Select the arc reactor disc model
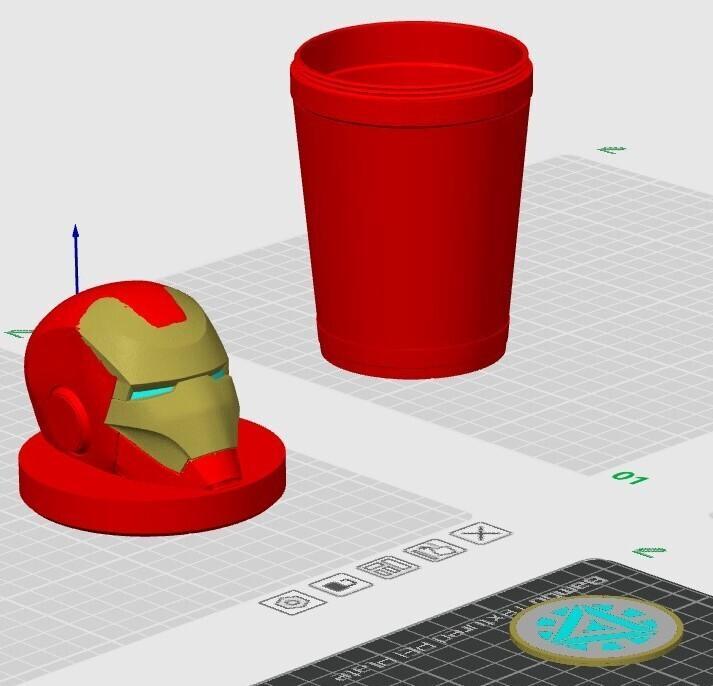Viewport: 713px width, 686px height. click(x=597, y=631)
